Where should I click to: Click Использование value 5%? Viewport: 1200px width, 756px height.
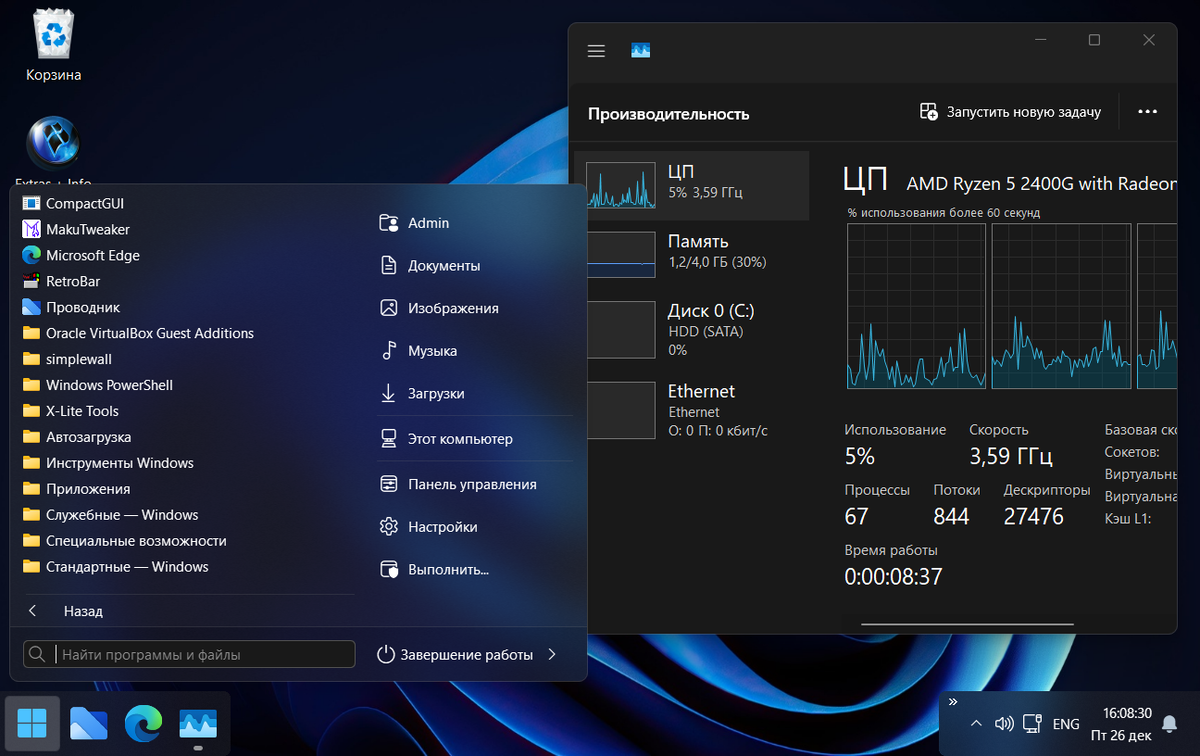860,457
